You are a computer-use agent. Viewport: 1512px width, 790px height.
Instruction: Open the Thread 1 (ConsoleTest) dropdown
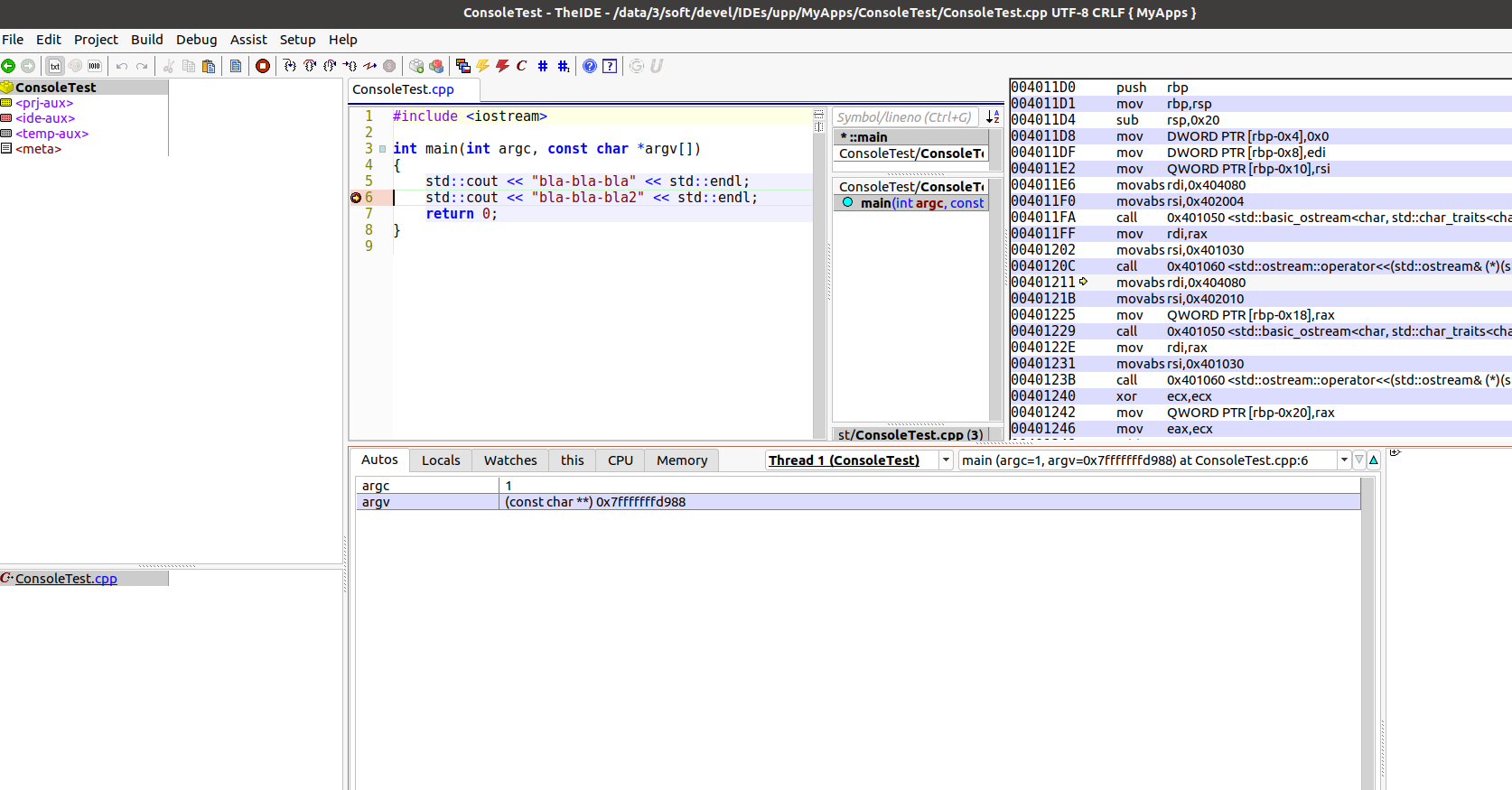point(946,460)
